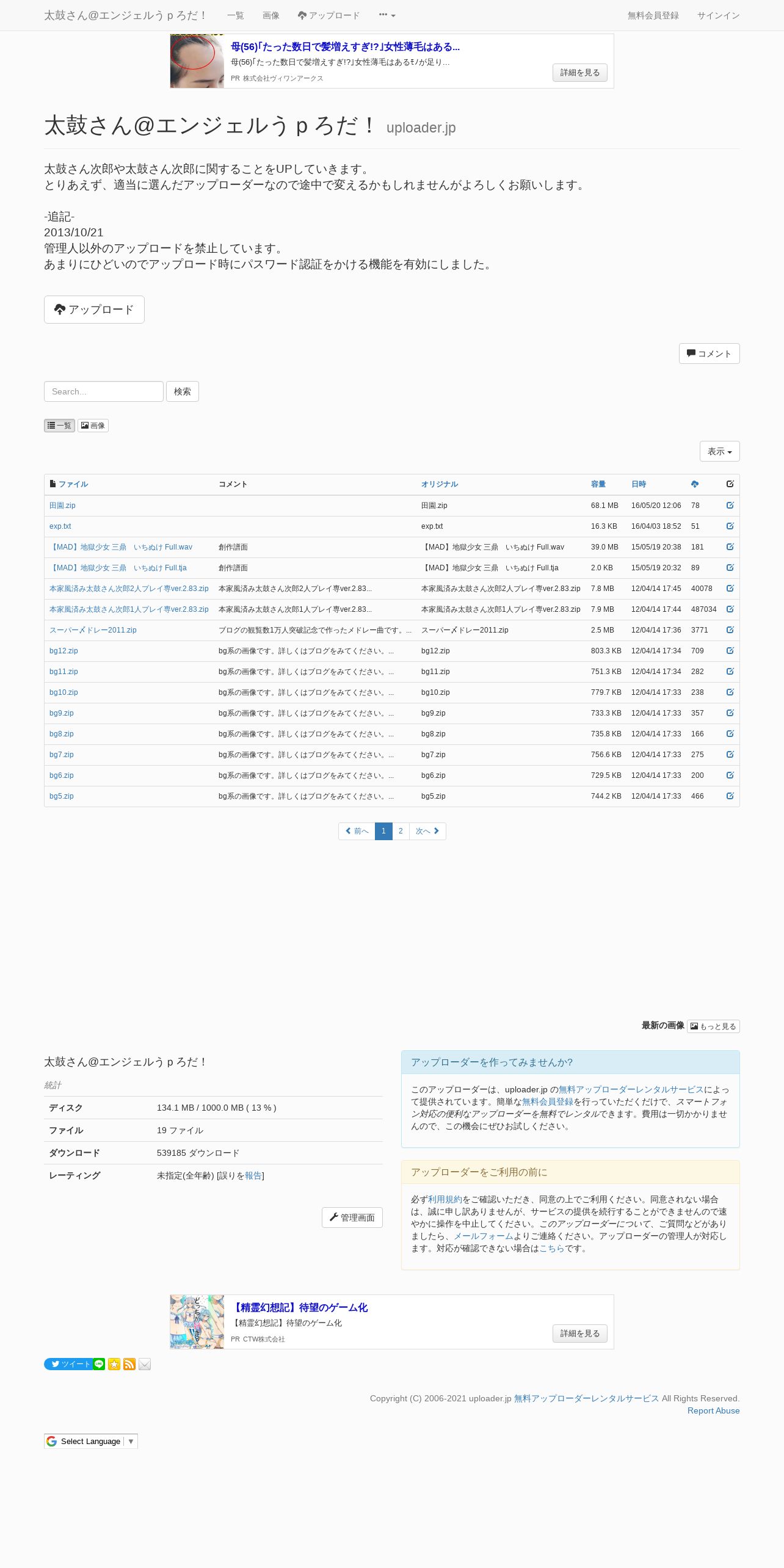784x1568 pixels.
Task: Click サインイン in navbar
Action: 719,15
